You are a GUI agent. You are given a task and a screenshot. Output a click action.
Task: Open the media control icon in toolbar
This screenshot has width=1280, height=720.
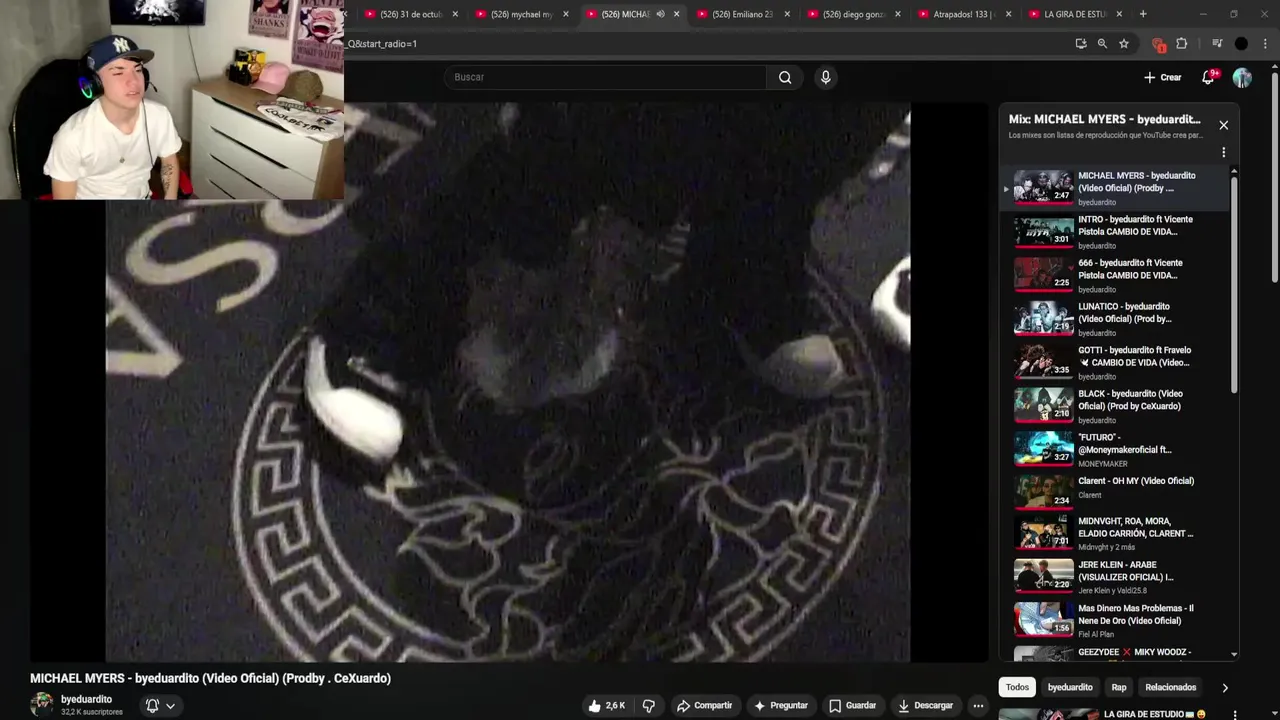tap(1217, 44)
